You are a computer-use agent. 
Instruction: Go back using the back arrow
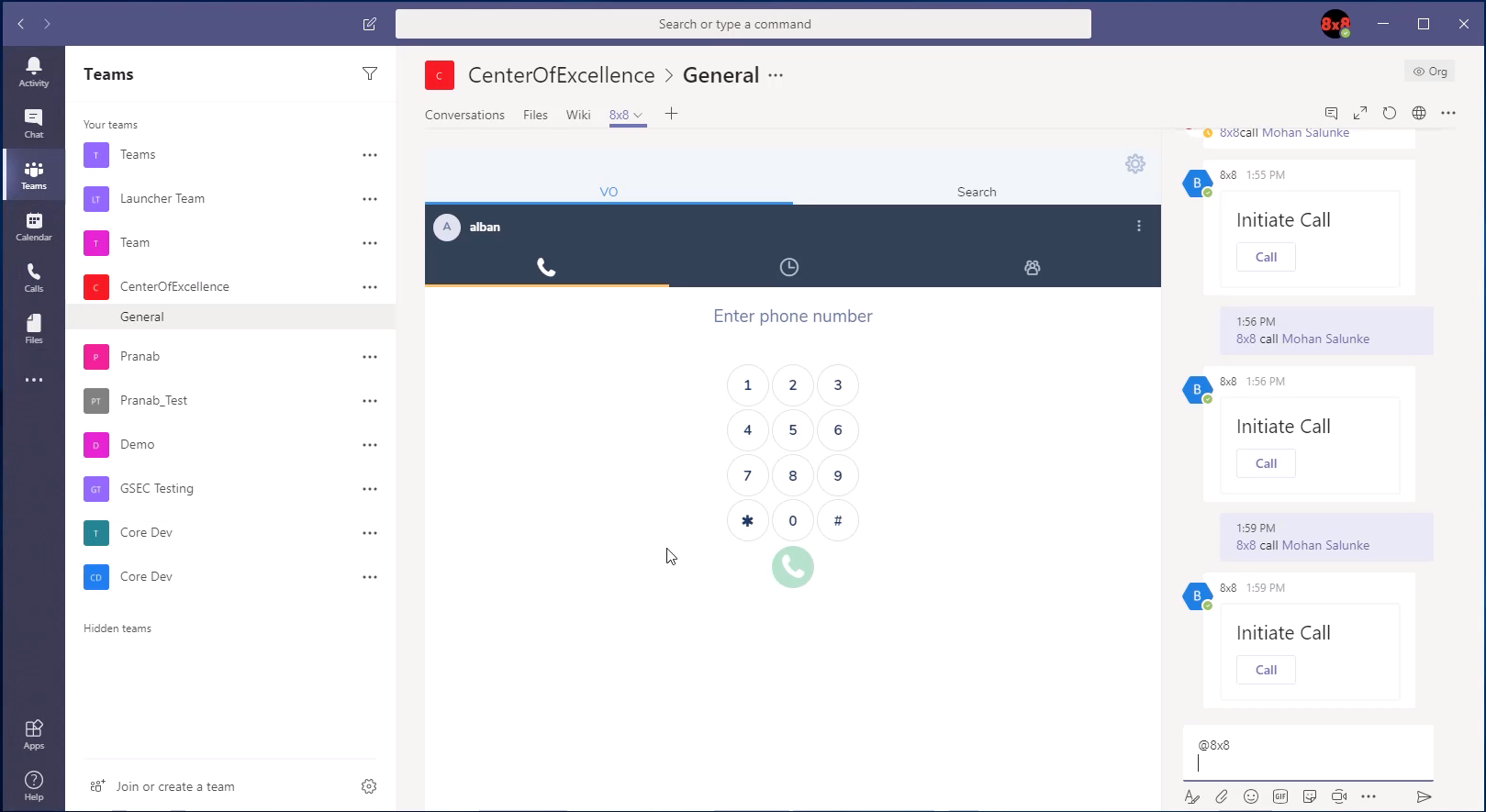21,24
